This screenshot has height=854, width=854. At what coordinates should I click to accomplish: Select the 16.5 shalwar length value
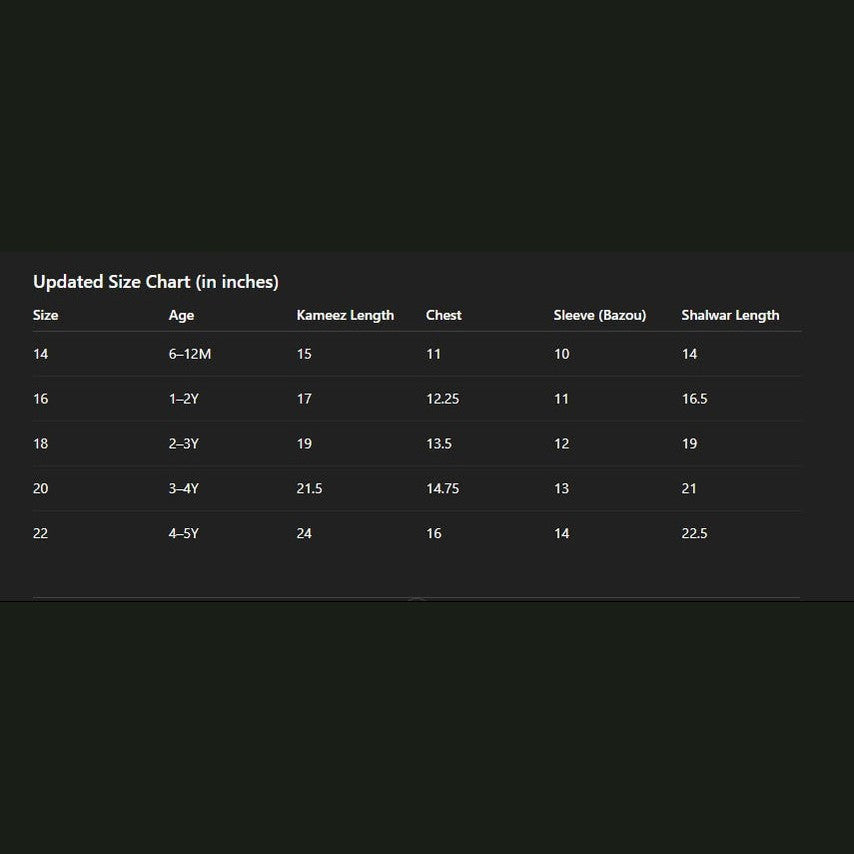(694, 399)
